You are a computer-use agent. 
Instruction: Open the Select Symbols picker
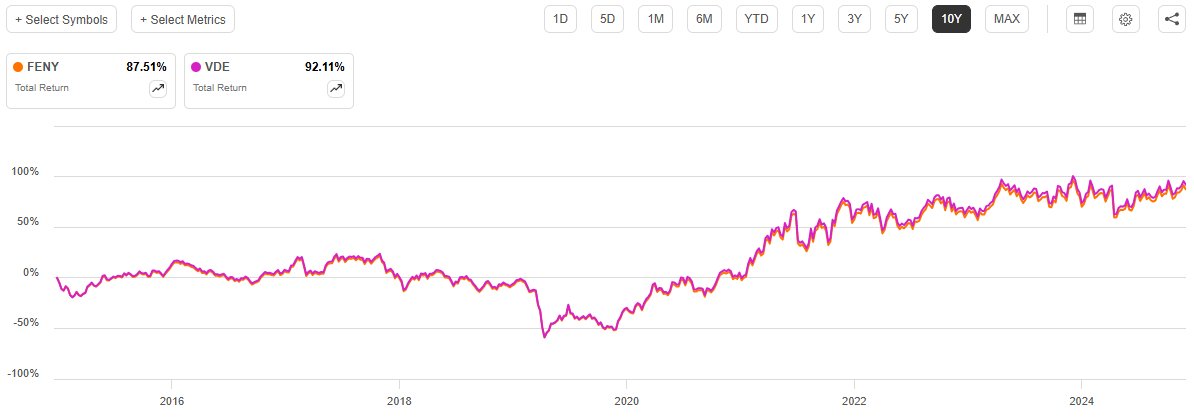[x=61, y=19]
